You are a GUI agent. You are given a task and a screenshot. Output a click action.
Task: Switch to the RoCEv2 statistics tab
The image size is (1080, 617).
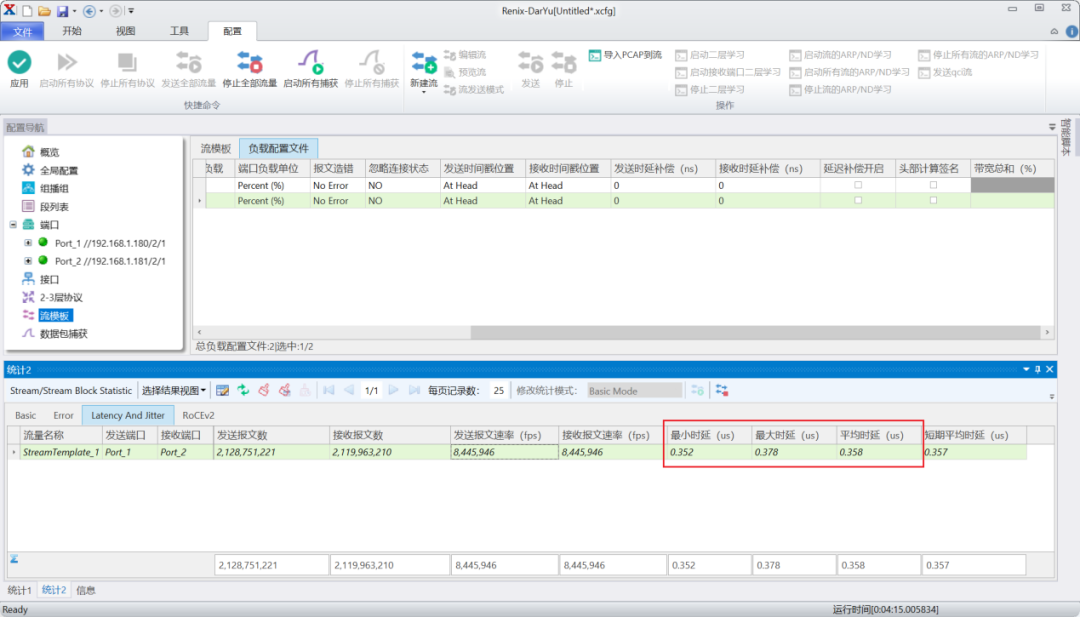[x=198, y=415]
